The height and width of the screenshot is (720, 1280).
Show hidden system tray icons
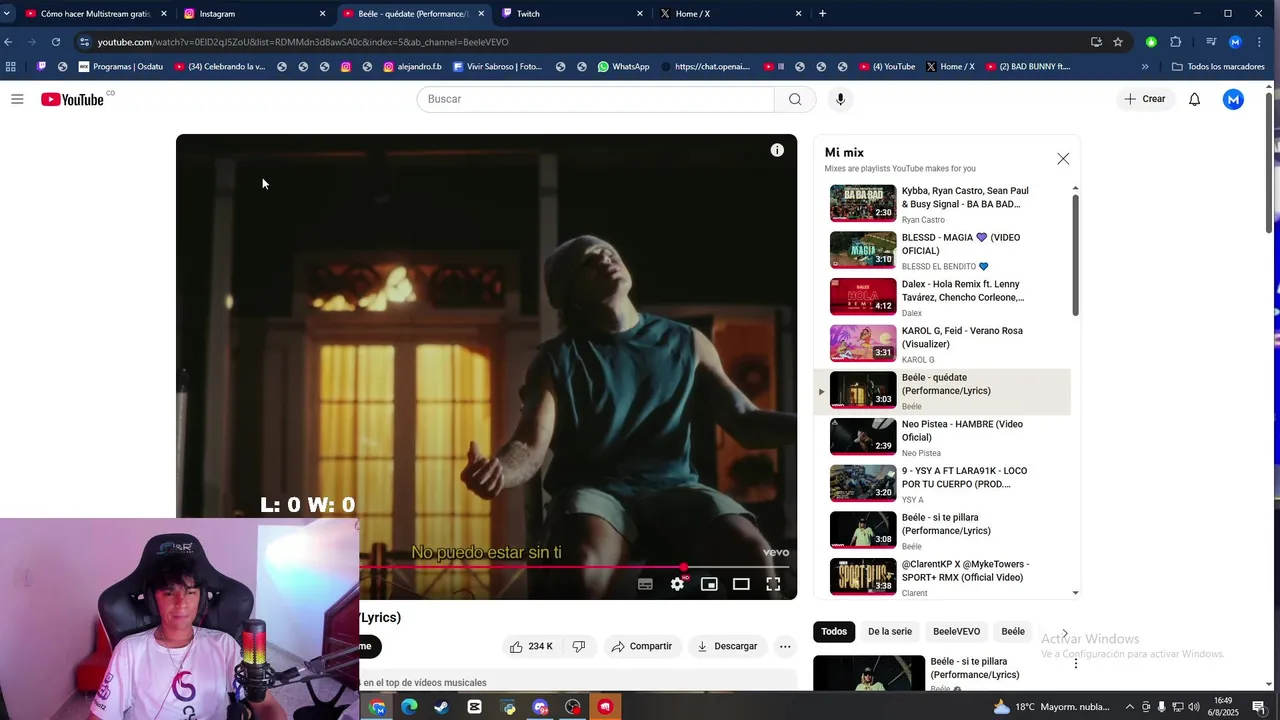pyautogui.click(x=1131, y=707)
